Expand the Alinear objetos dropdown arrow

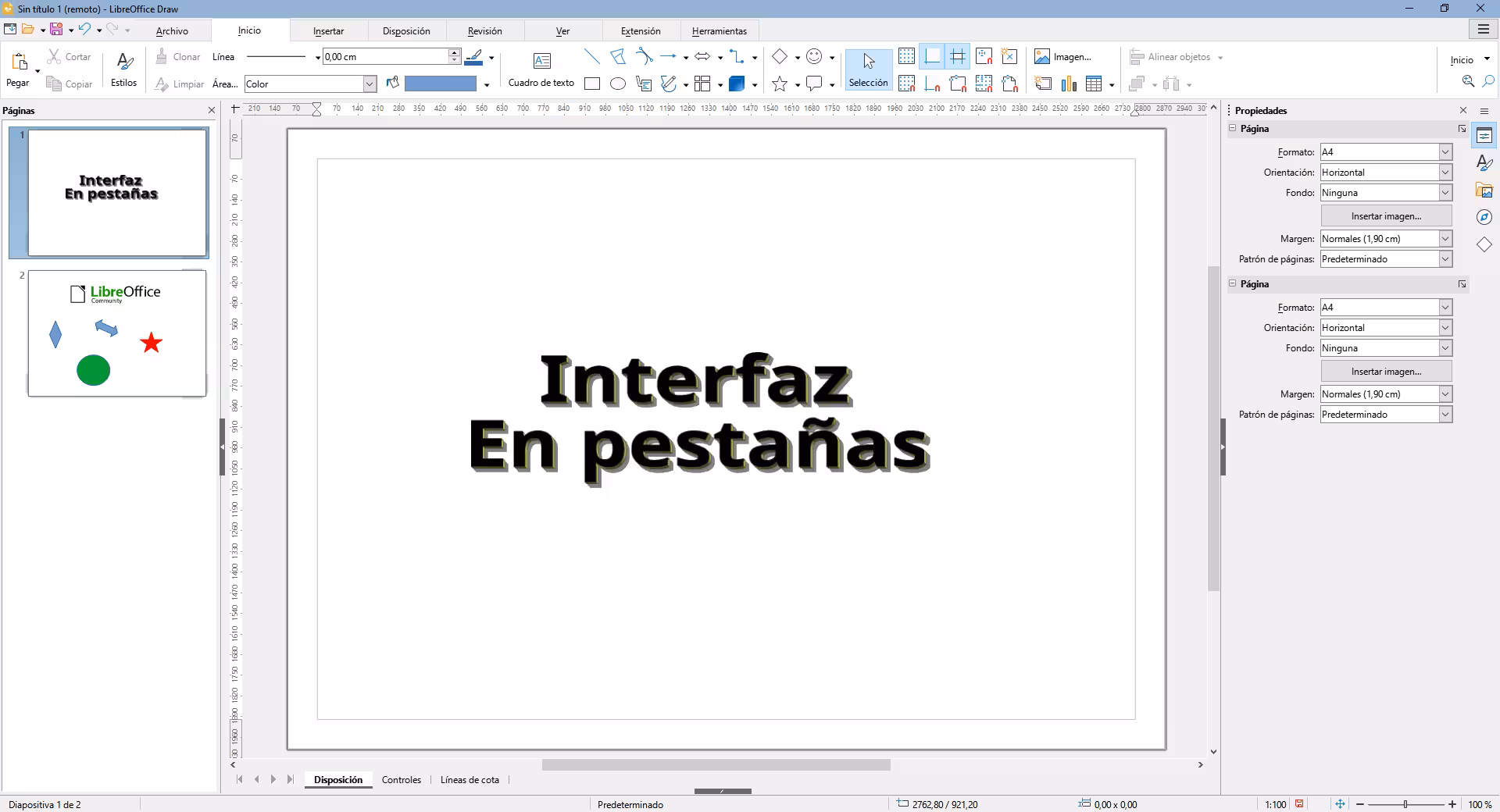tap(1220, 58)
